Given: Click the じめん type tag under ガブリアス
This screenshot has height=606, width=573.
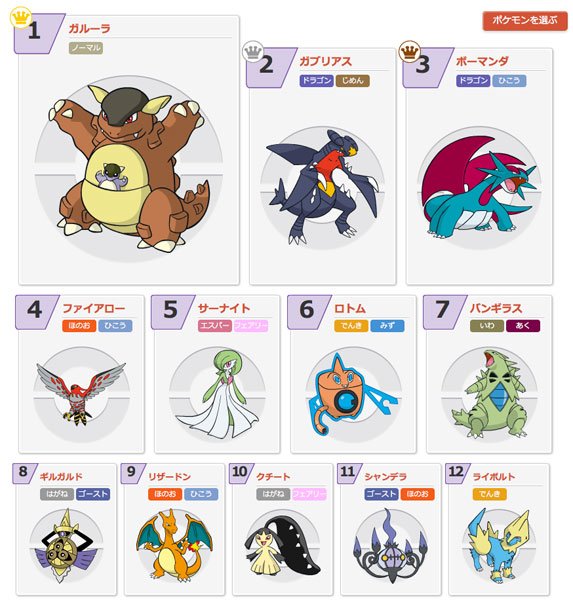Looking at the screenshot, I should [353, 80].
